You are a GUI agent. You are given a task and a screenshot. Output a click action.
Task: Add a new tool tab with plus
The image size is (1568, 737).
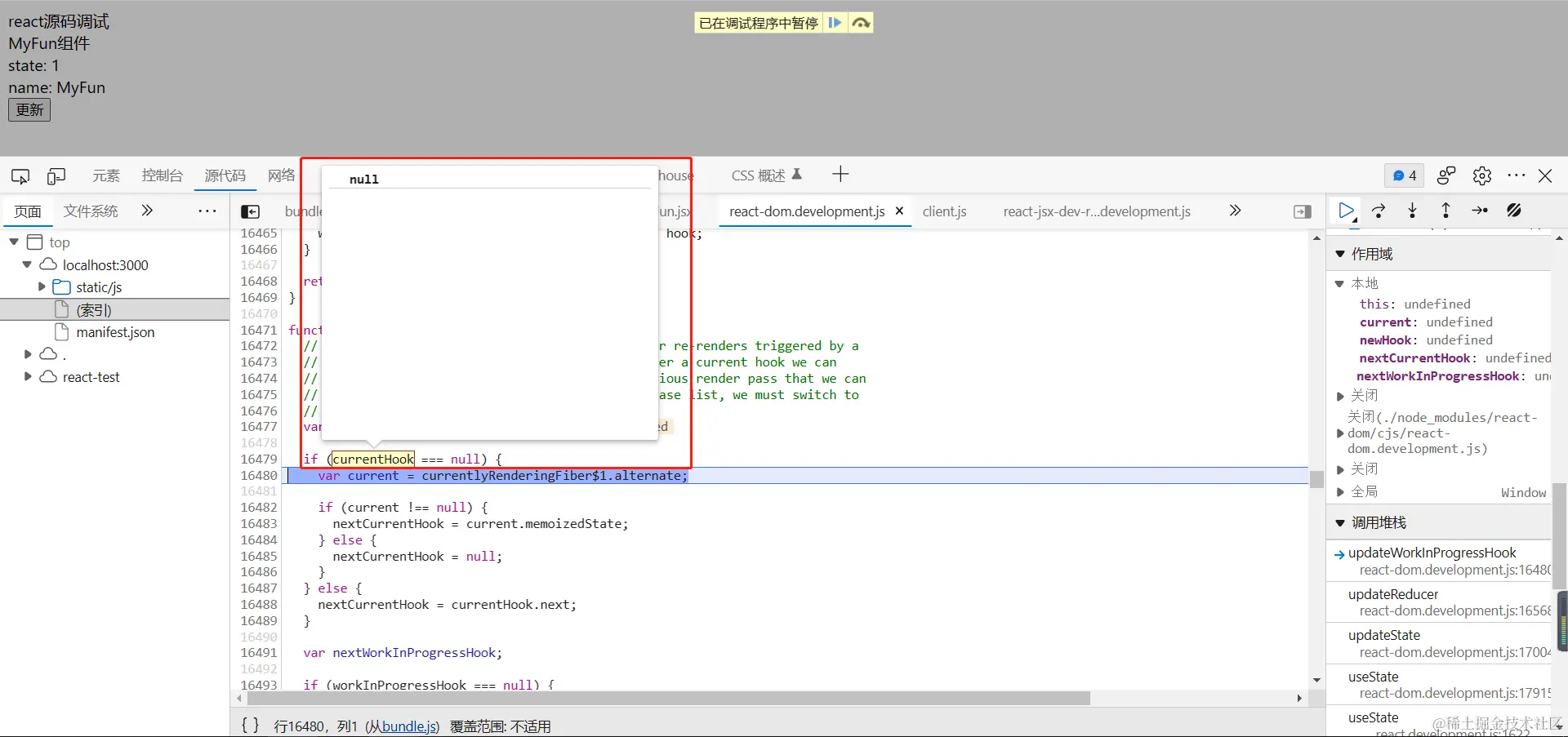click(840, 174)
